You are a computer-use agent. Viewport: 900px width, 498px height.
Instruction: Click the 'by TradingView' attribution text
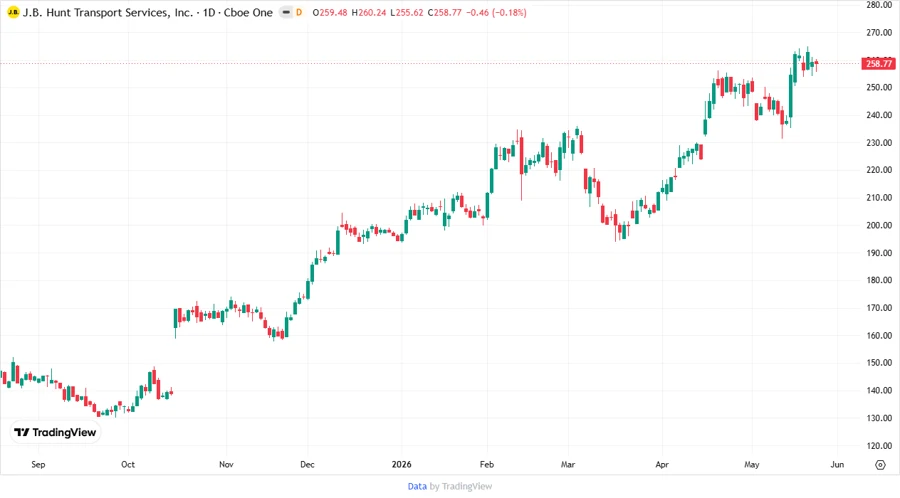pyautogui.click(x=461, y=487)
